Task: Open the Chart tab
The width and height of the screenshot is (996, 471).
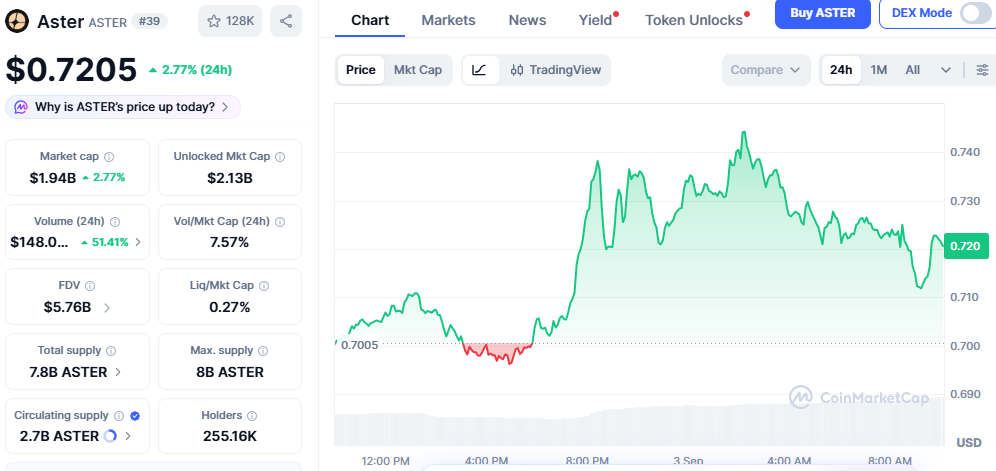Action: point(370,20)
